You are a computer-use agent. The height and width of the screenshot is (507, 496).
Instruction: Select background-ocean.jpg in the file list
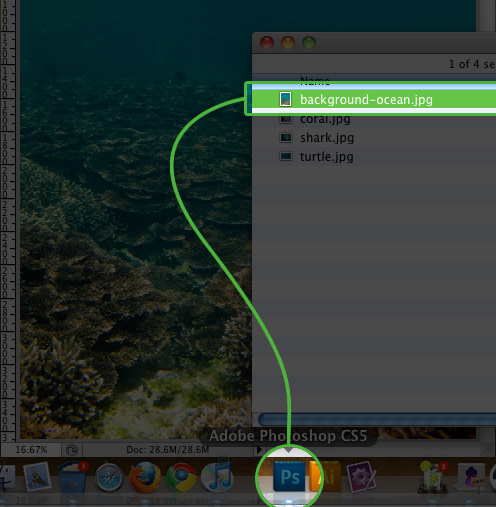[373, 99]
